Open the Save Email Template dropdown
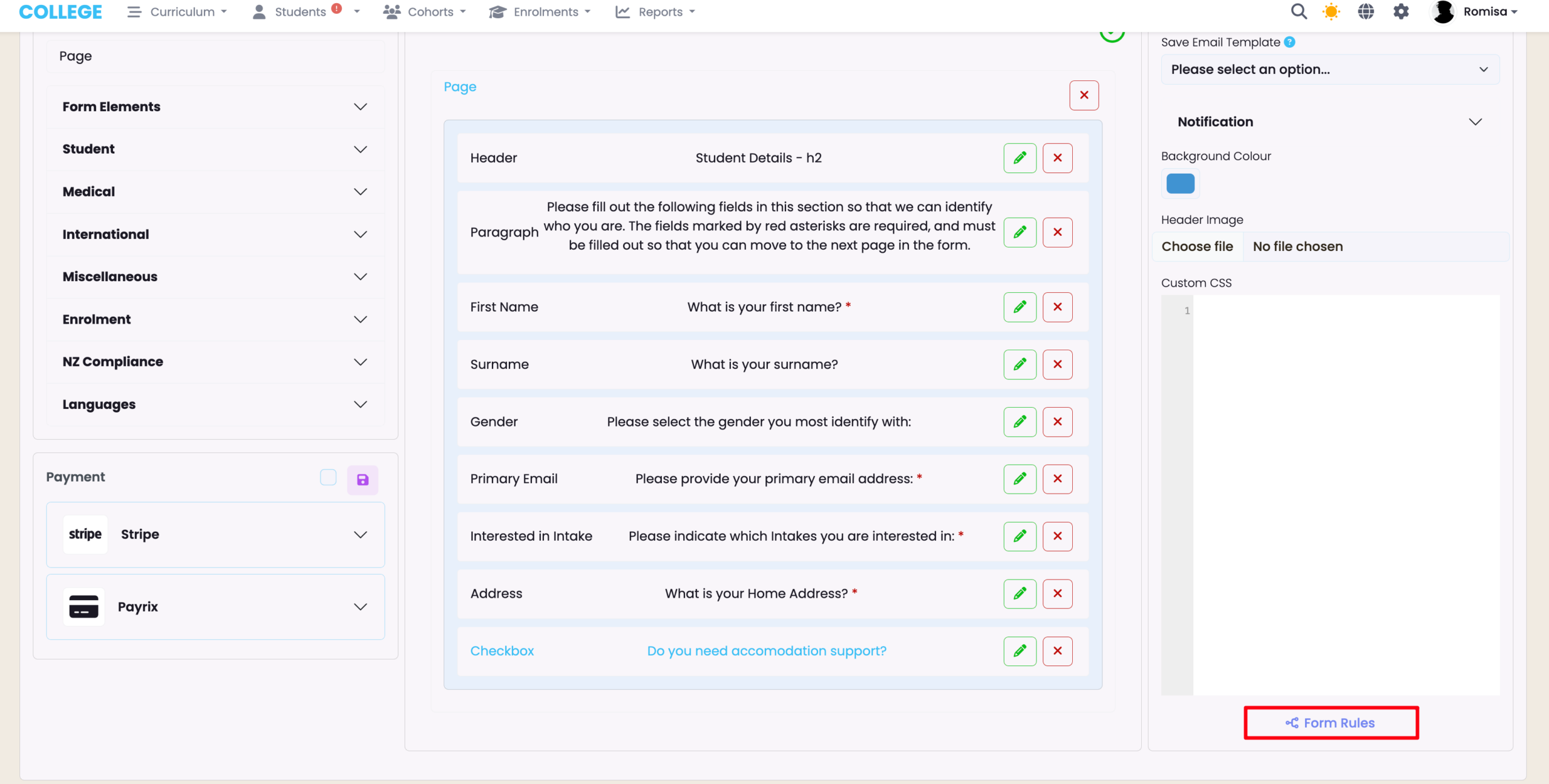Image resolution: width=1549 pixels, height=784 pixels. (x=1329, y=70)
